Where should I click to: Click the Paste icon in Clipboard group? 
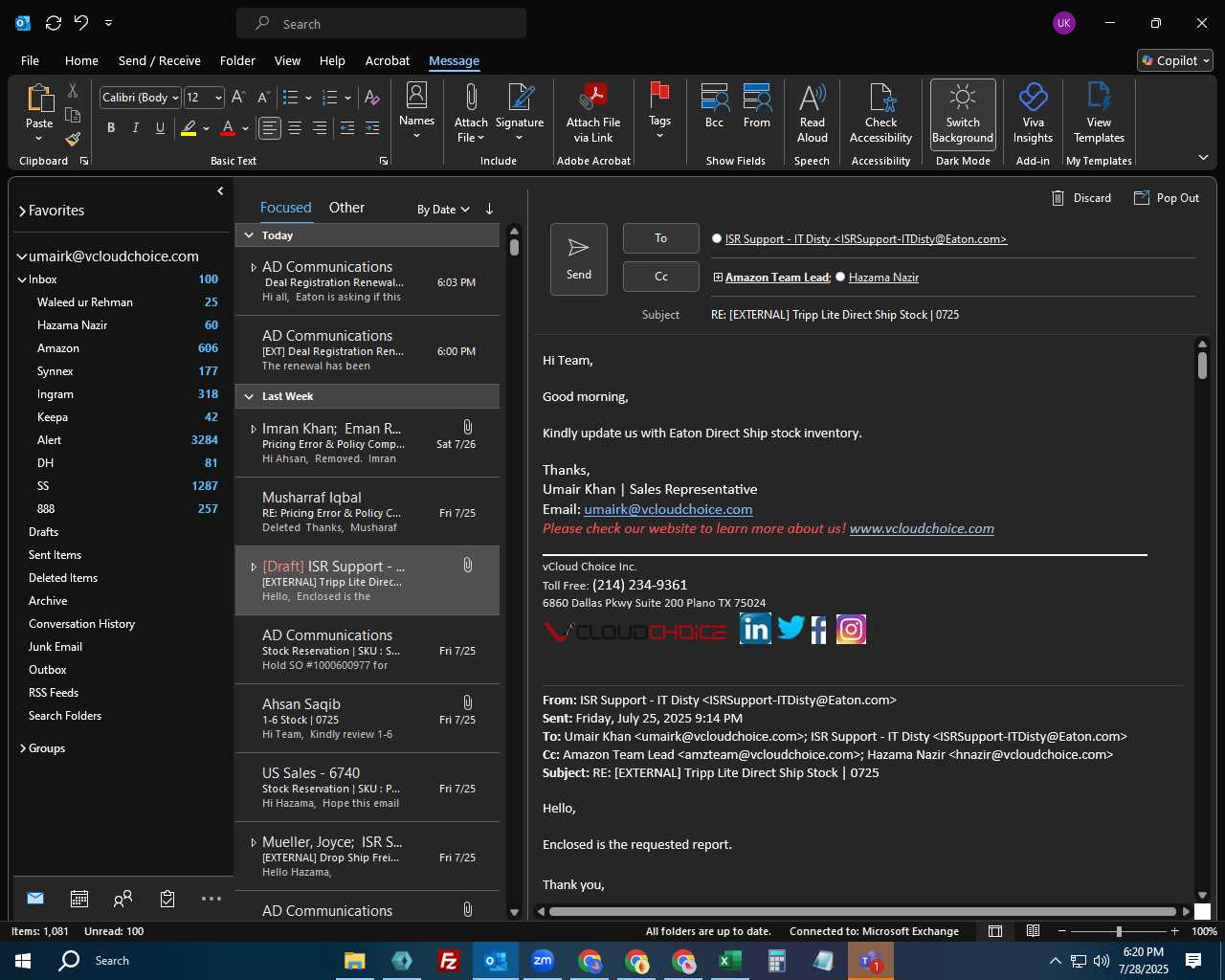[x=39, y=99]
